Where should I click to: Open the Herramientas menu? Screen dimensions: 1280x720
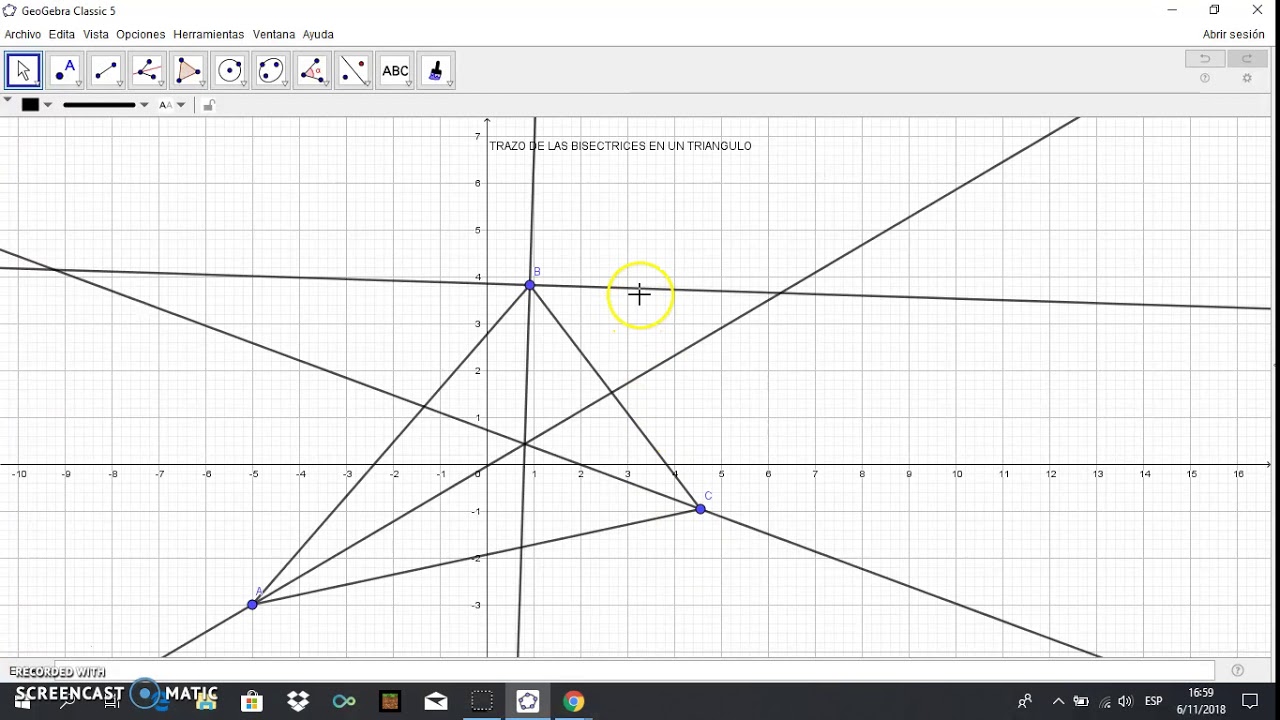tap(209, 34)
